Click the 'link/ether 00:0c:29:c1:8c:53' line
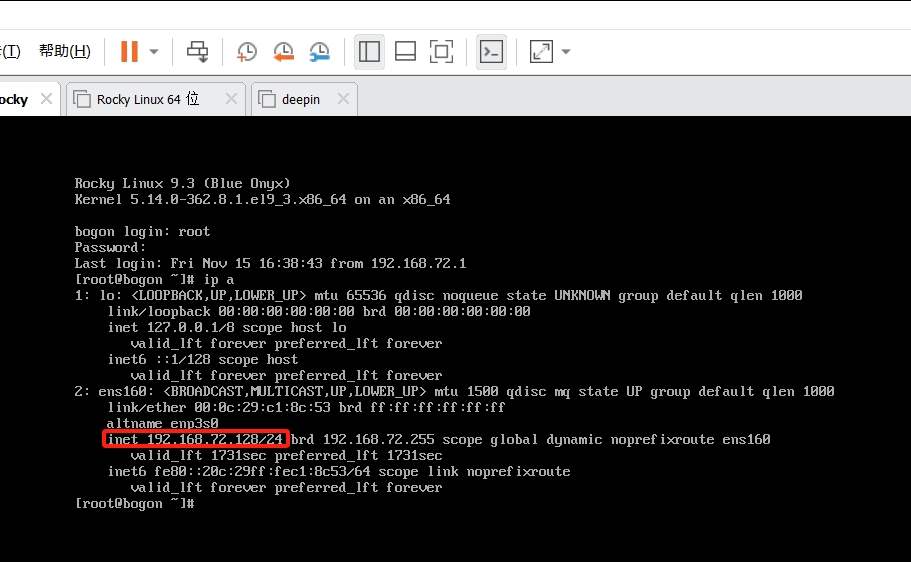 [x=306, y=407]
